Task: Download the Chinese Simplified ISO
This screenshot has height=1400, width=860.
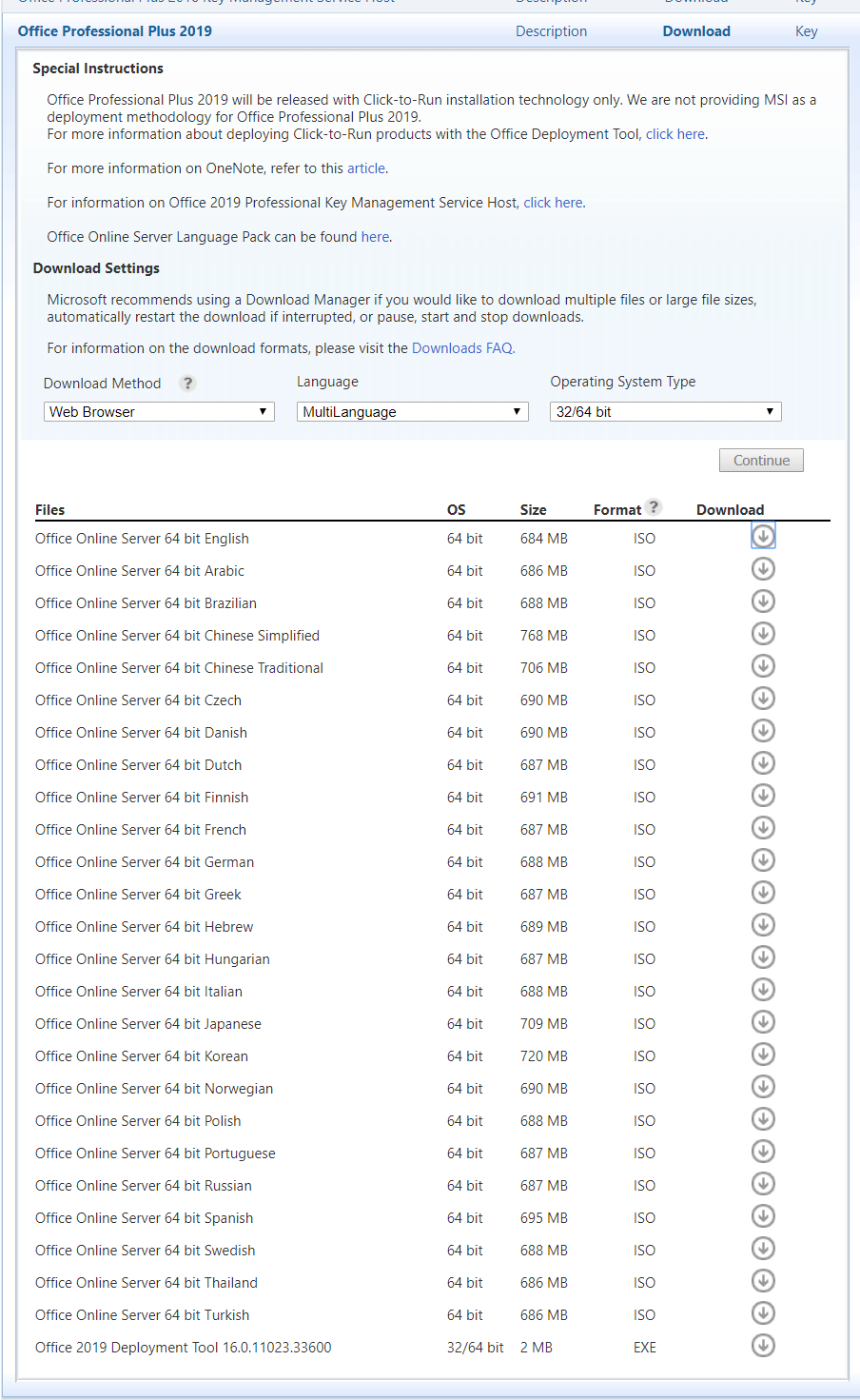Action: pyautogui.click(x=763, y=634)
